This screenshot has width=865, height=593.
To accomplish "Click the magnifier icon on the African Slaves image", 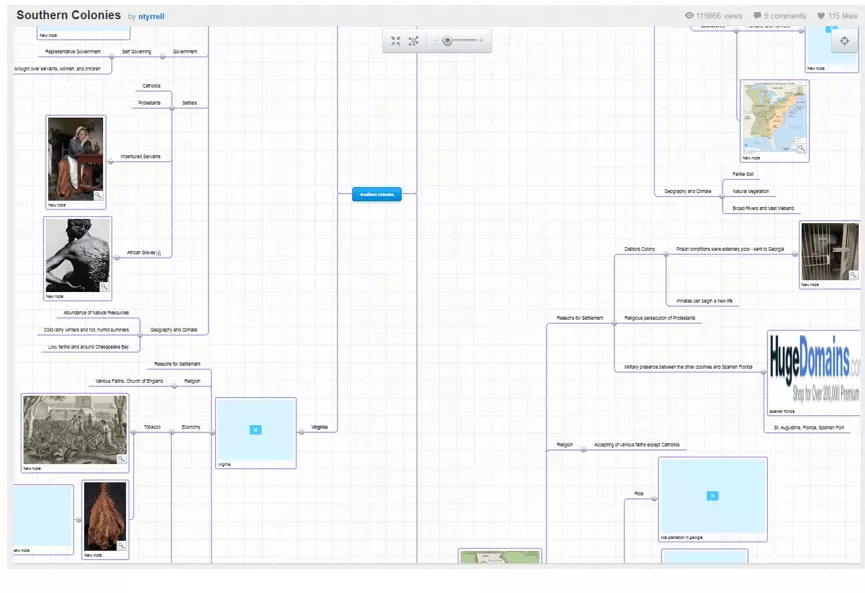I will coord(104,286).
